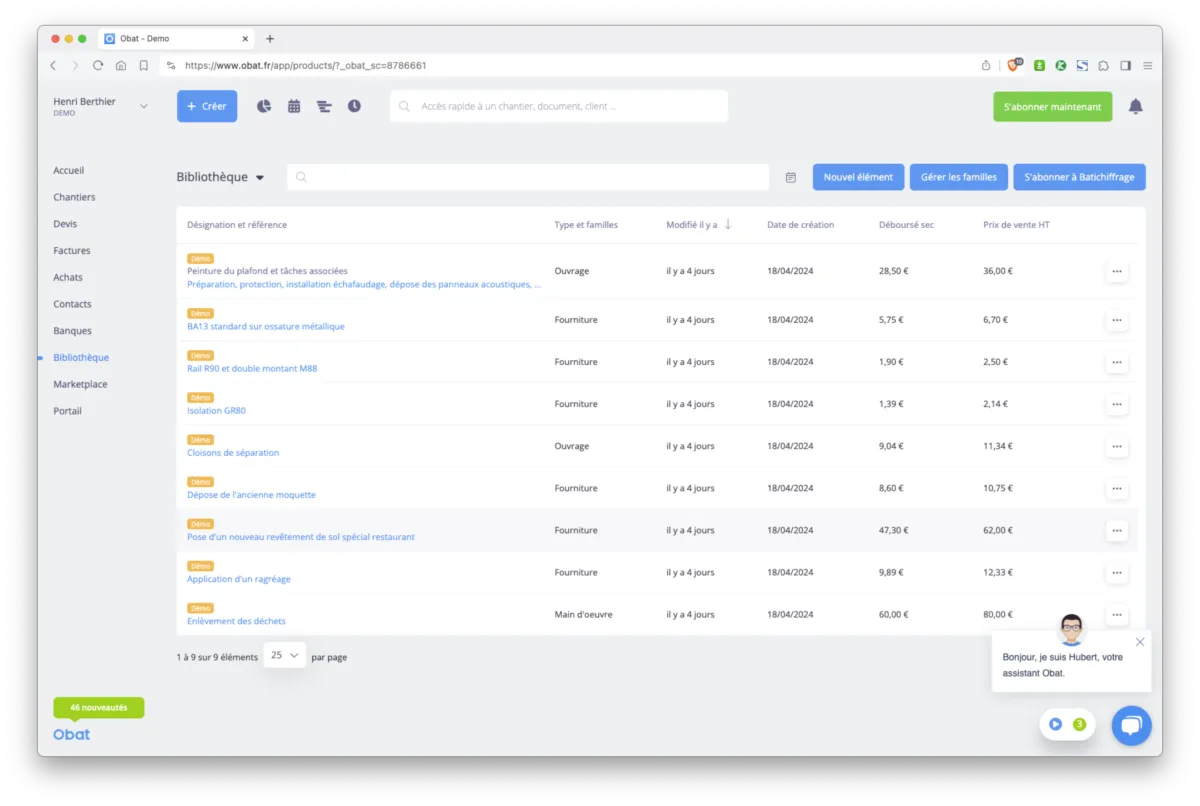
Task: Open Marketplace in sidebar
Action: click(80, 384)
